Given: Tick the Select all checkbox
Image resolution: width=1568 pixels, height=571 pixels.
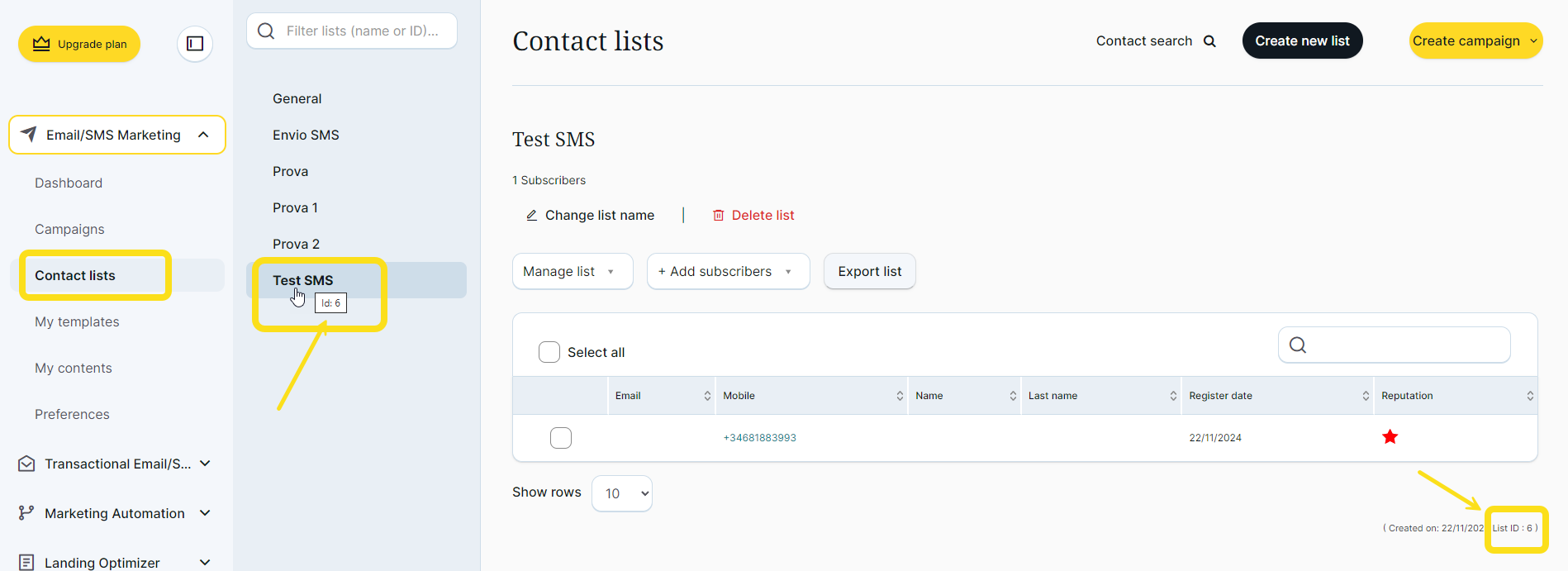Looking at the screenshot, I should [x=549, y=352].
